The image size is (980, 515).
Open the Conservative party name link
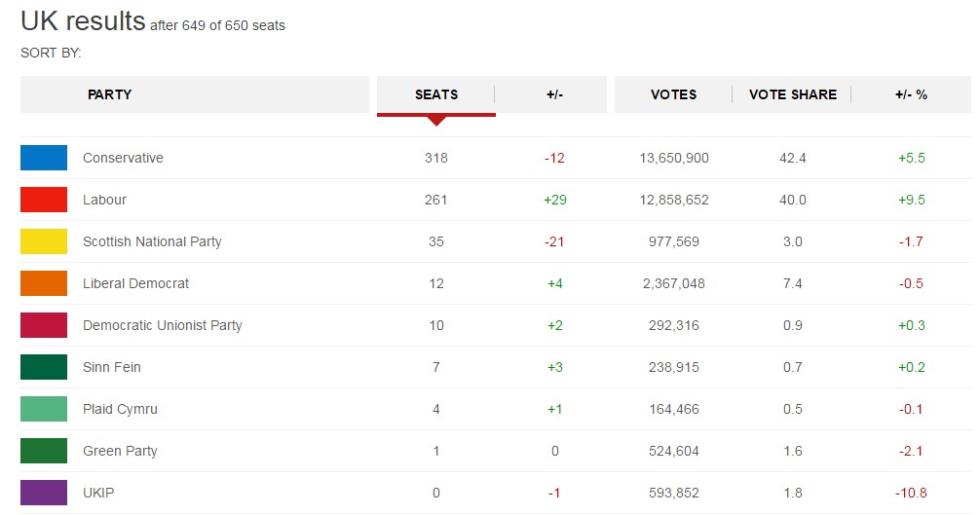[123, 158]
